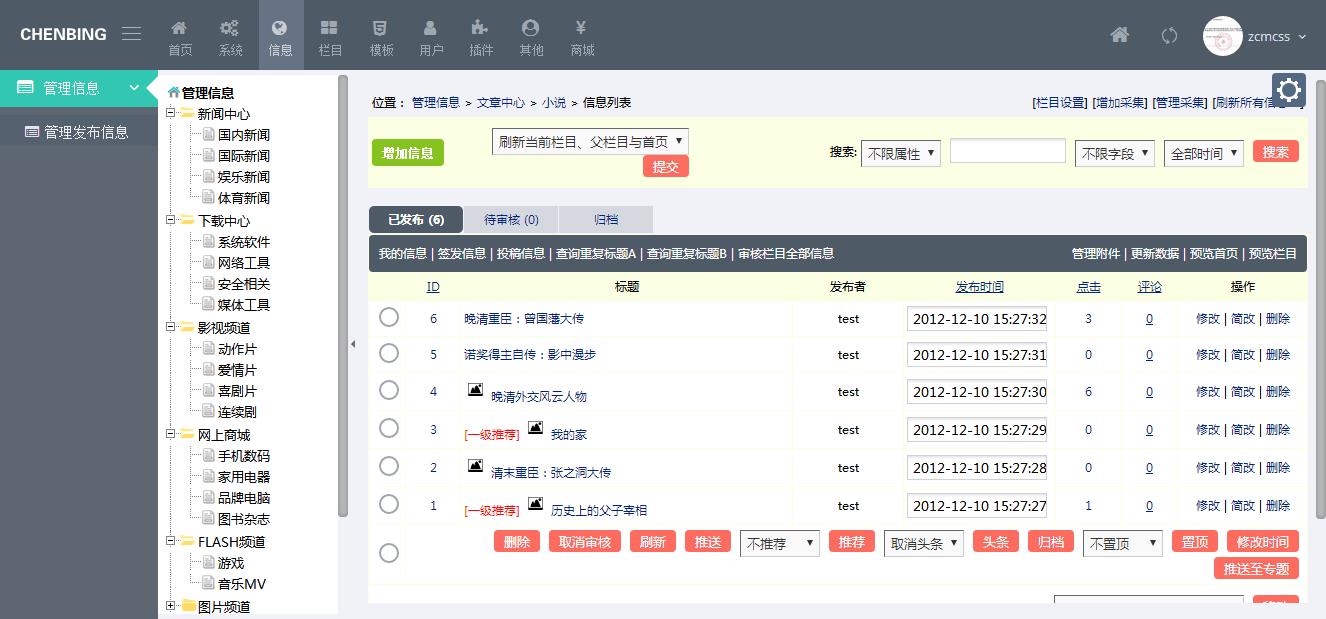Click the 管理发布信息 sidebar icon
This screenshot has height=619, width=1326.
click(32, 131)
